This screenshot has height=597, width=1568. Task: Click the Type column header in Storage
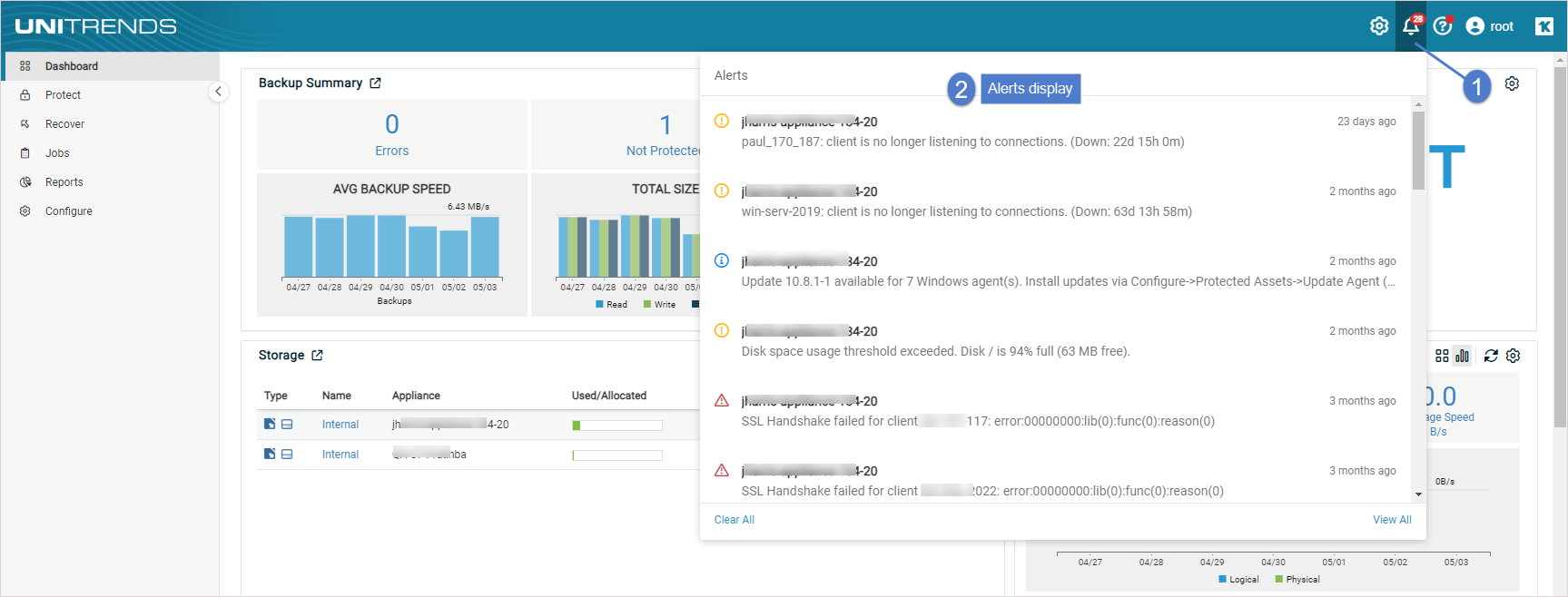276,396
